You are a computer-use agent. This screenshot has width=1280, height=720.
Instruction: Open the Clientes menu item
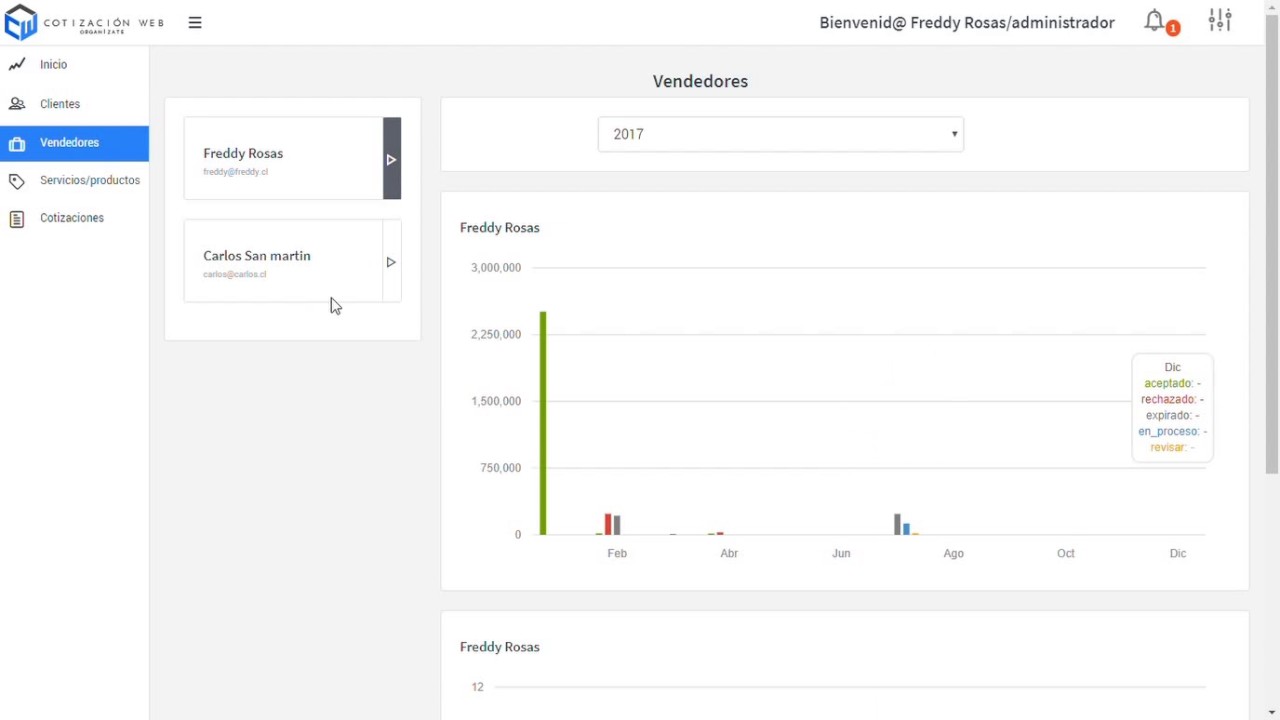coord(60,104)
